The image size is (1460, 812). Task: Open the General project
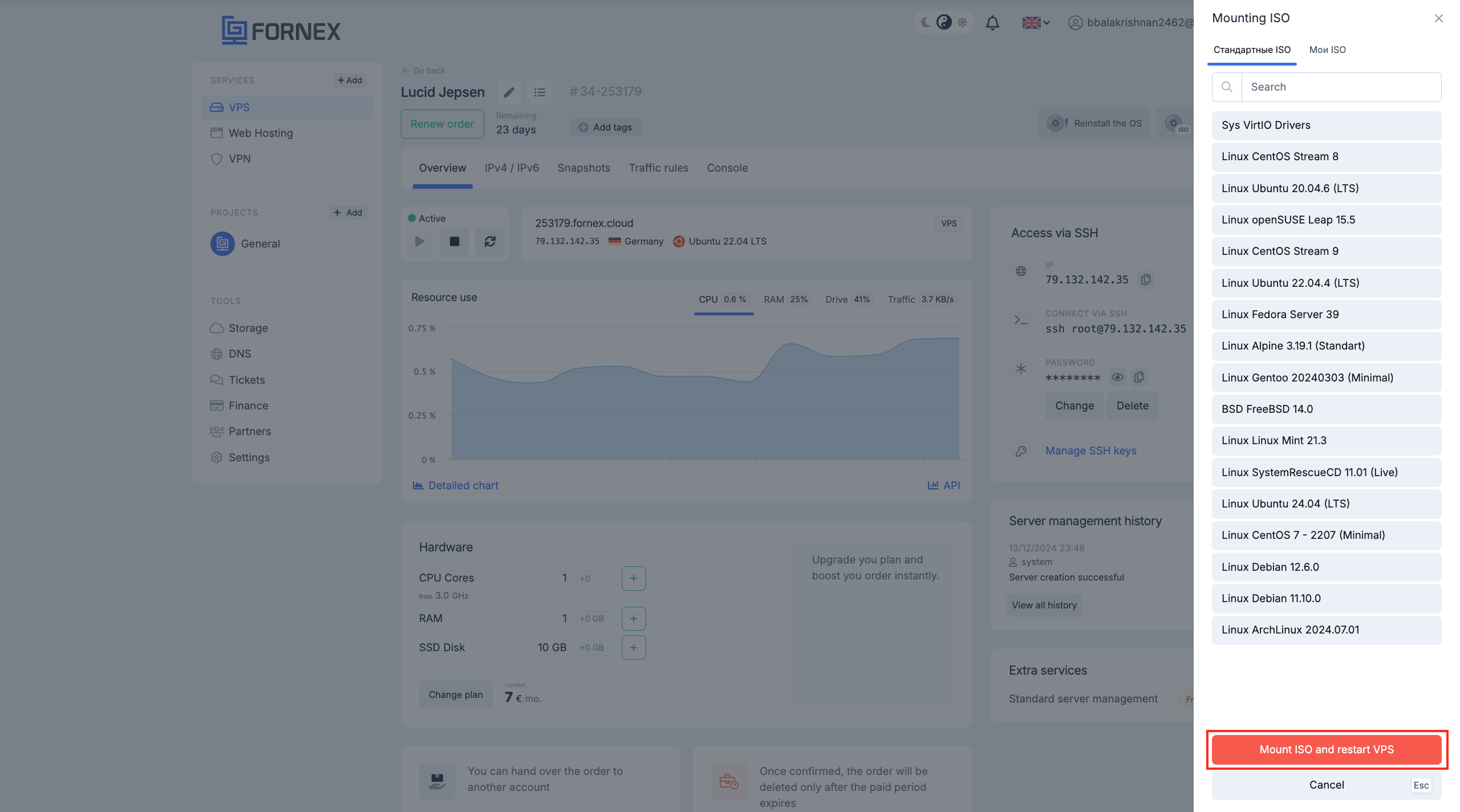tap(246, 244)
